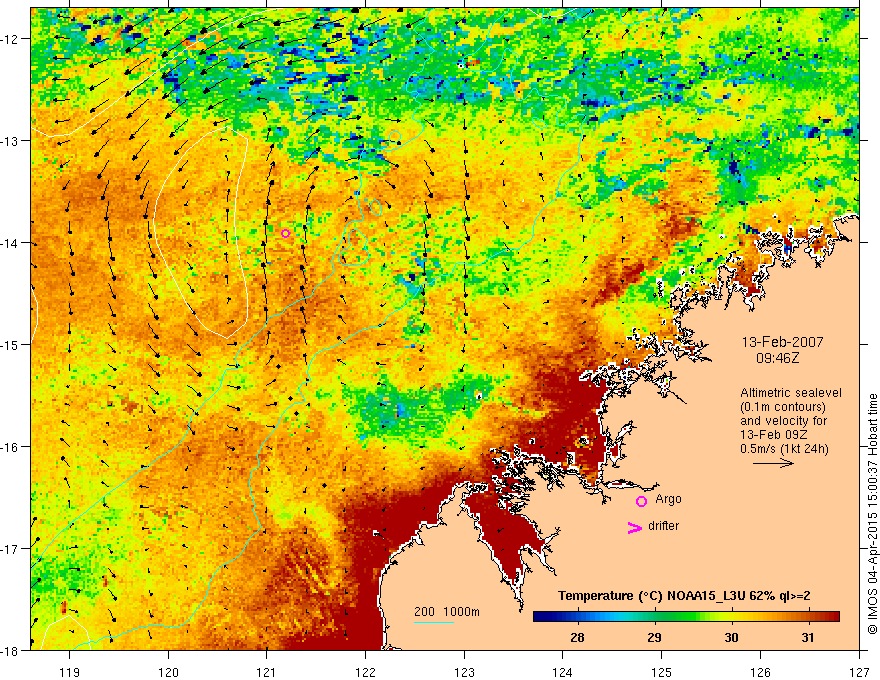
Task: Click the longitude axis label 120
Action: 168,672
